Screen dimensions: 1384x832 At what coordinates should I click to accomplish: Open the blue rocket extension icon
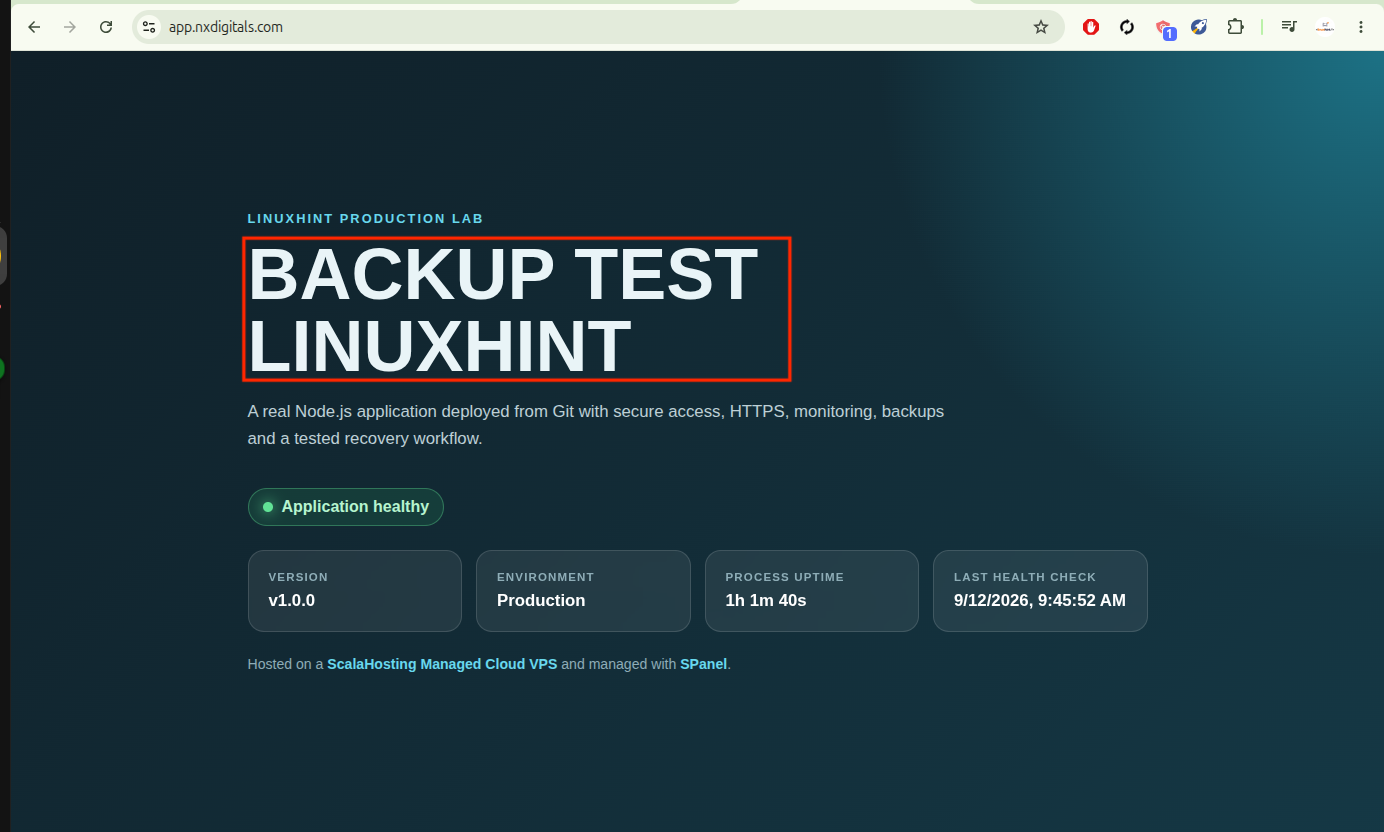click(1199, 27)
